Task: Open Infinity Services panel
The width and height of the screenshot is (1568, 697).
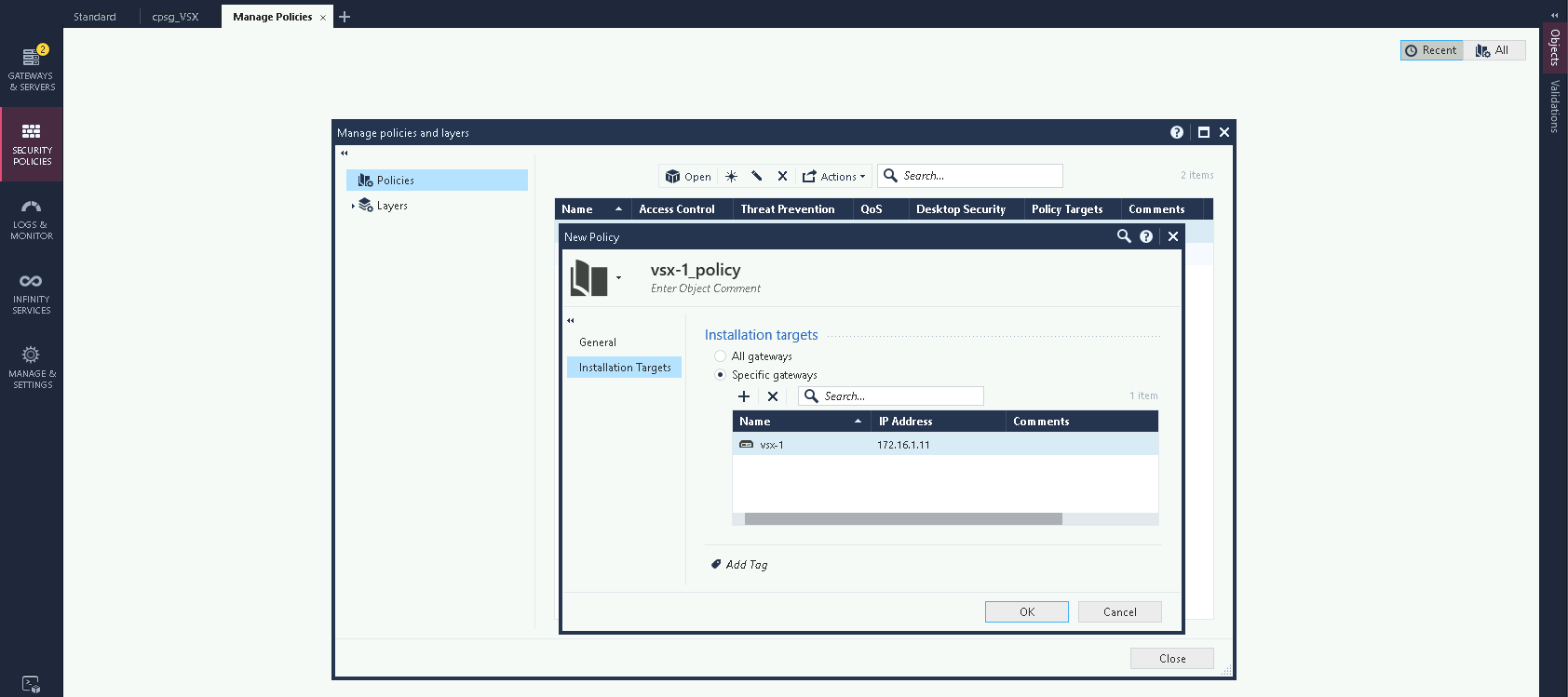Action: coord(32,293)
